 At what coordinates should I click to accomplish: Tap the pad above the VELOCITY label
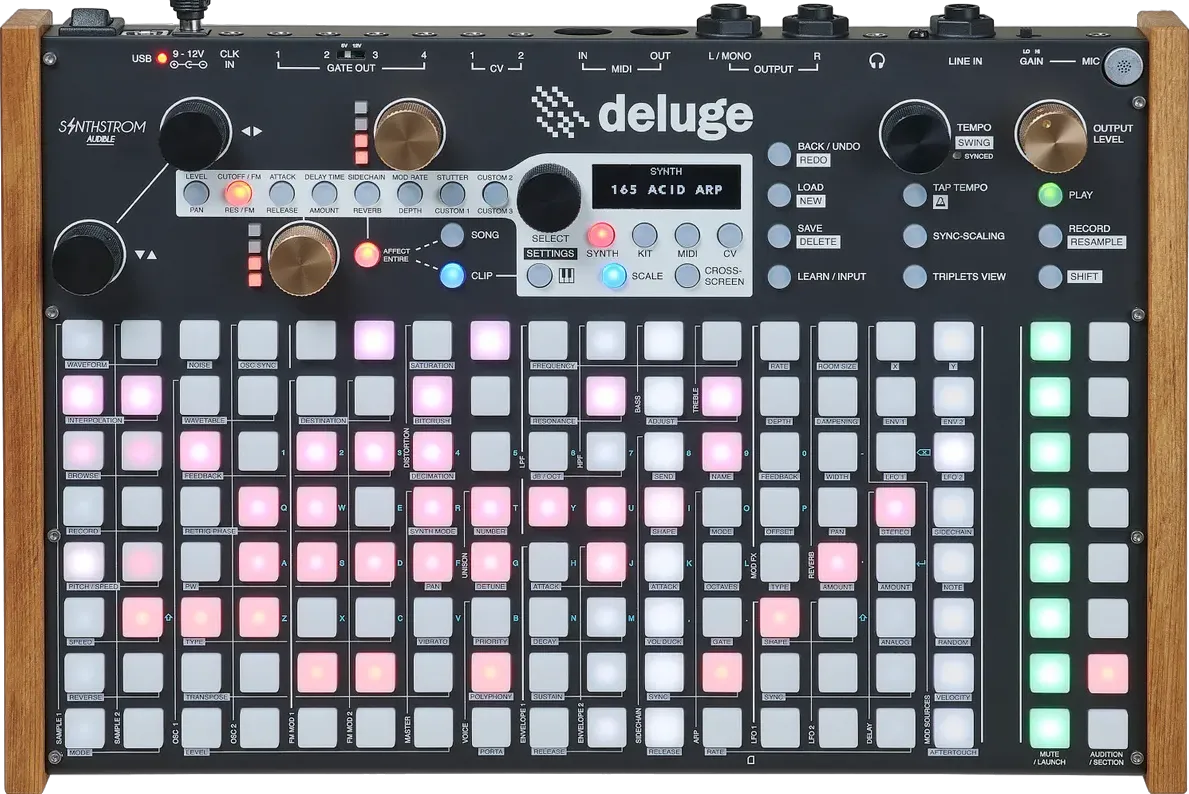pyautogui.click(x=953, y=673)
